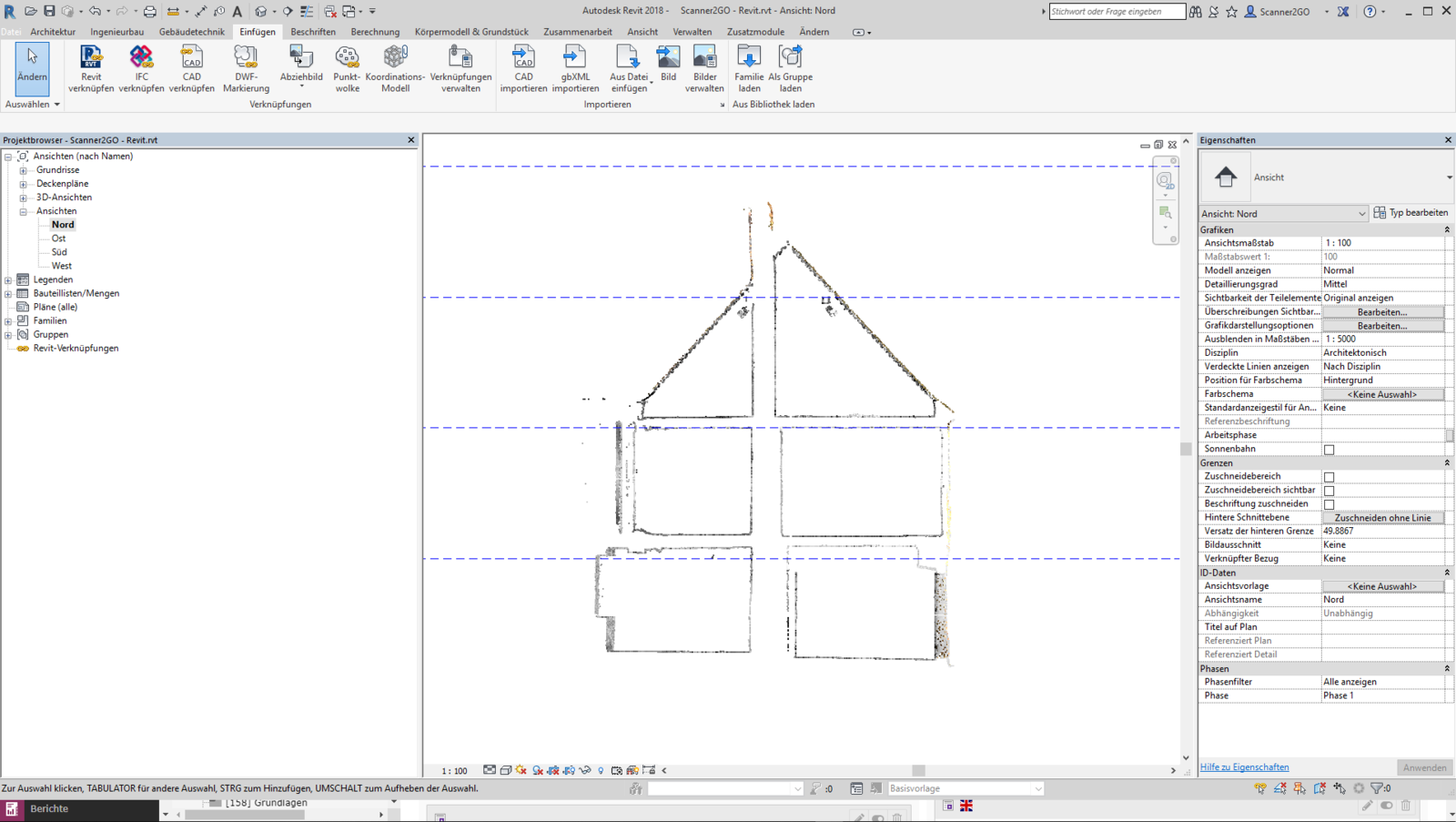
Task: Click the search field Stichwort oder Frage
Action: point(1117,12)
